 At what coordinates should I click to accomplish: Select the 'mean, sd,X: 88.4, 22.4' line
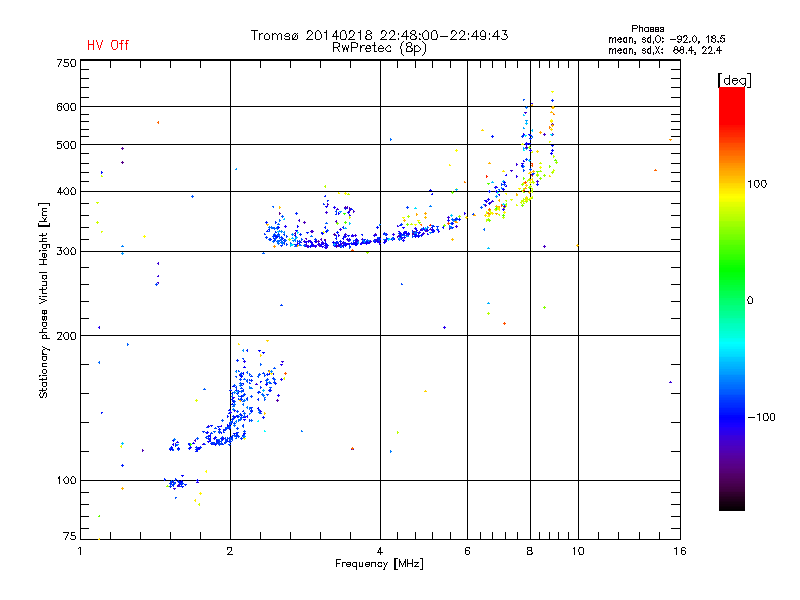tap(665, 50)
